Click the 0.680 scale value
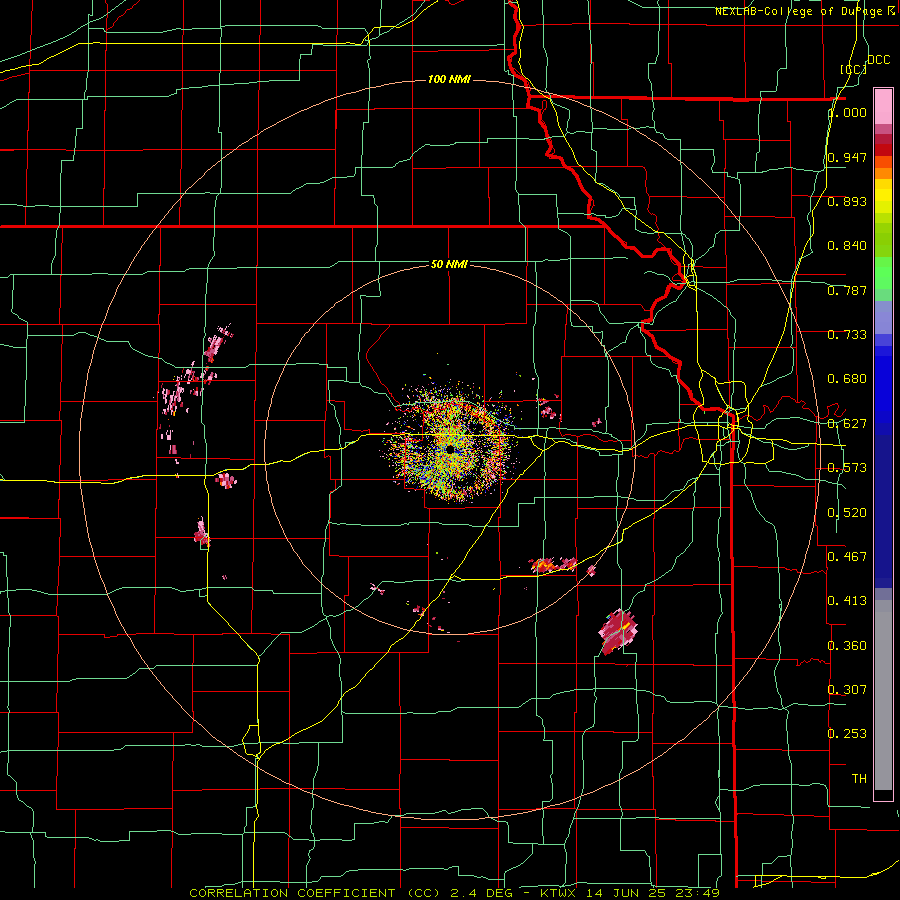Screen dimensions: 900x900 click(847, 379)
